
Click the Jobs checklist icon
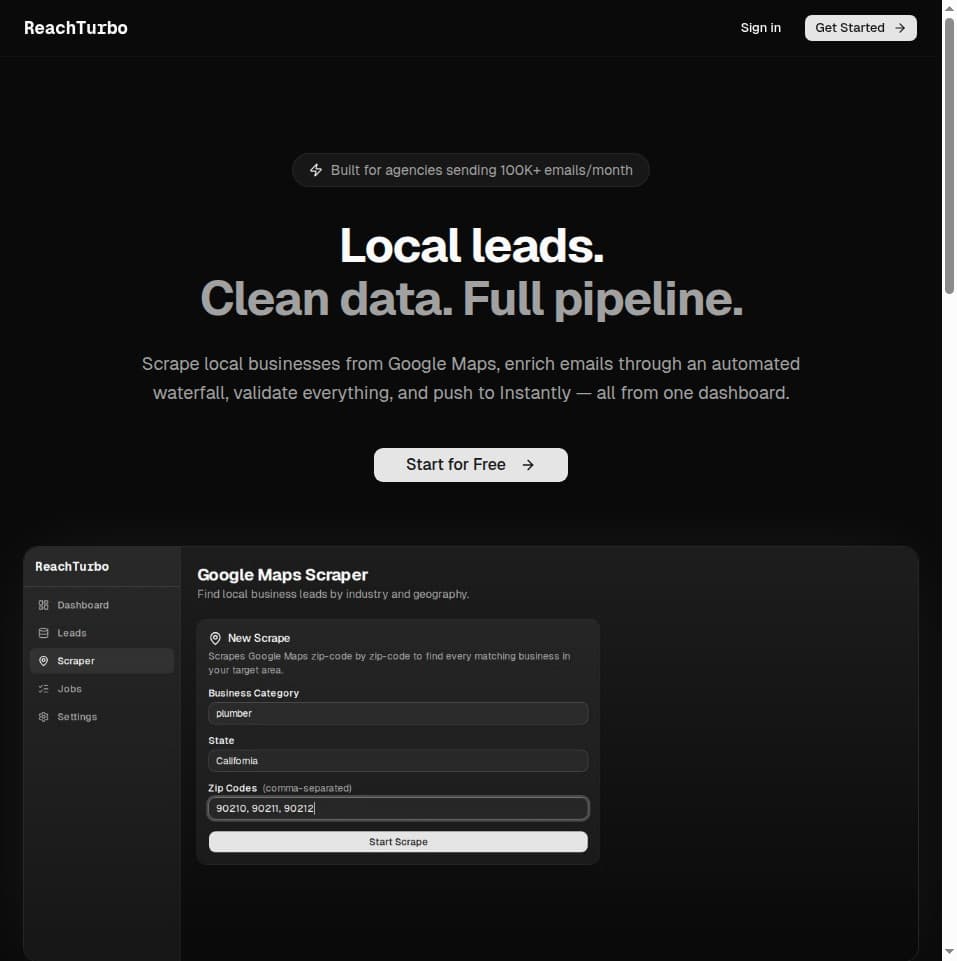[44, 689]
